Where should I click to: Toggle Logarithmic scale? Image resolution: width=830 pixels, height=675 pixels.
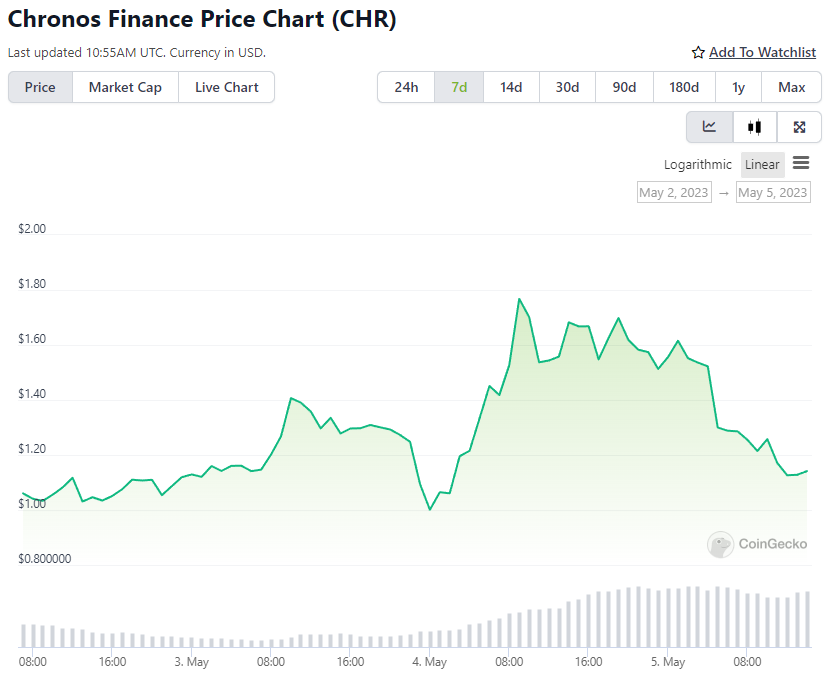698,165
